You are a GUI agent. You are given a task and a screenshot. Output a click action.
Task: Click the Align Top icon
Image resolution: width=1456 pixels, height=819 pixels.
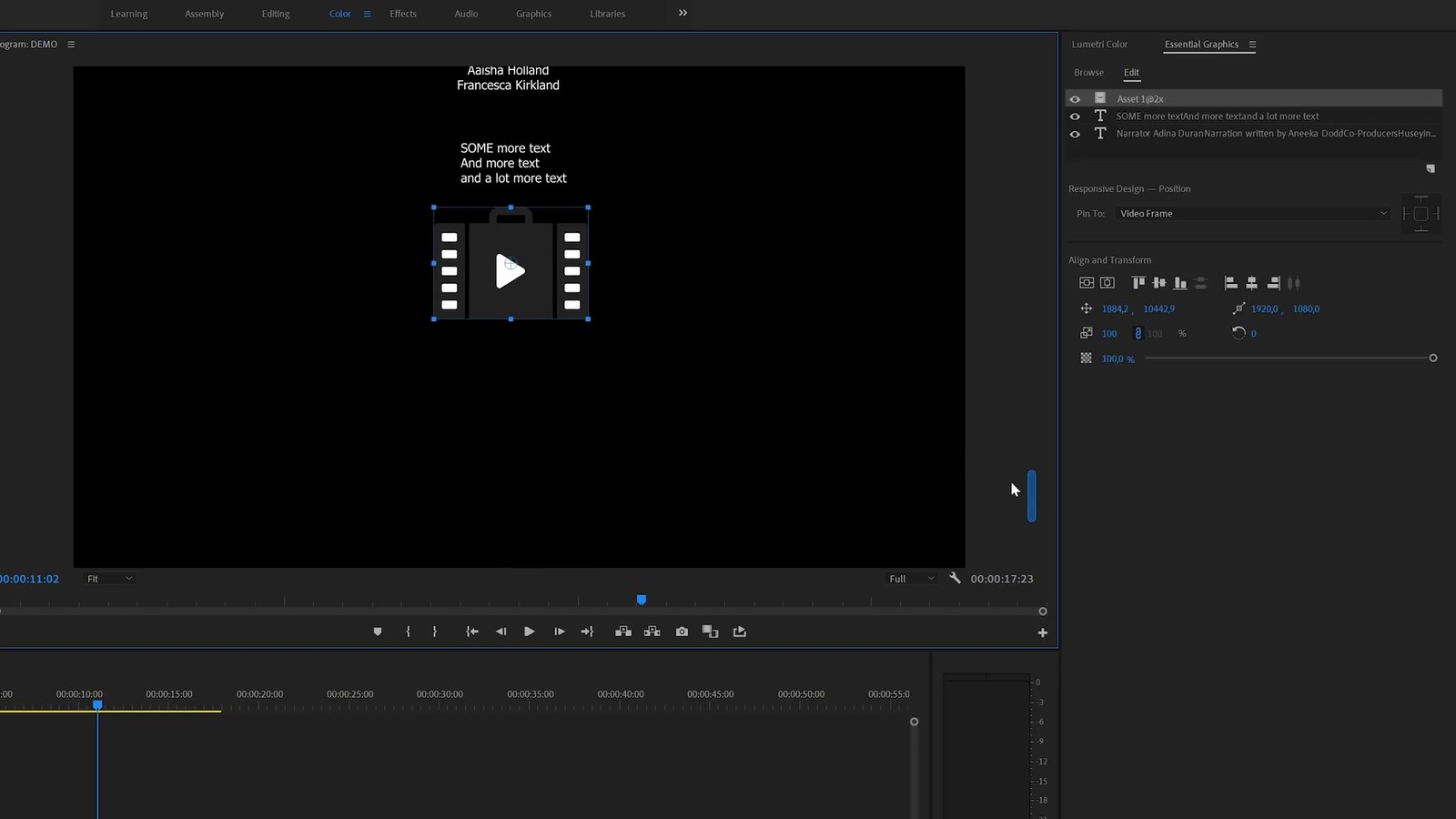1137,283
